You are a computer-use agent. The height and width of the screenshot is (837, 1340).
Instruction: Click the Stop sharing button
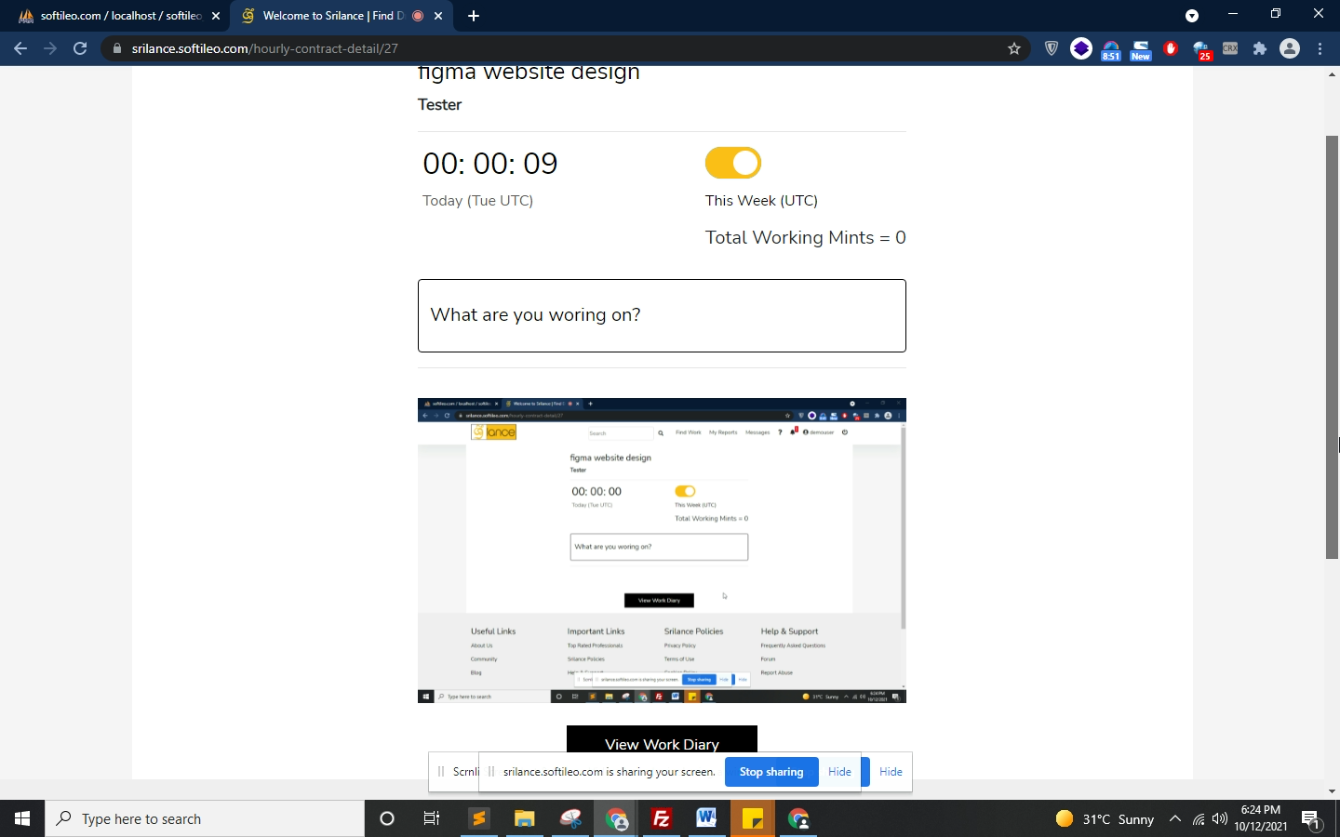pyautogui.click(x=771, y=772)
